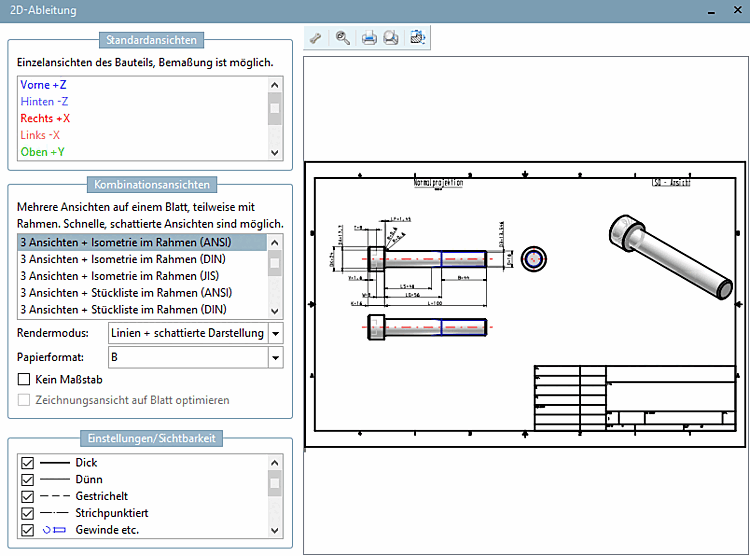Enable the Kein Maßstab checkbox

(25, 380)
